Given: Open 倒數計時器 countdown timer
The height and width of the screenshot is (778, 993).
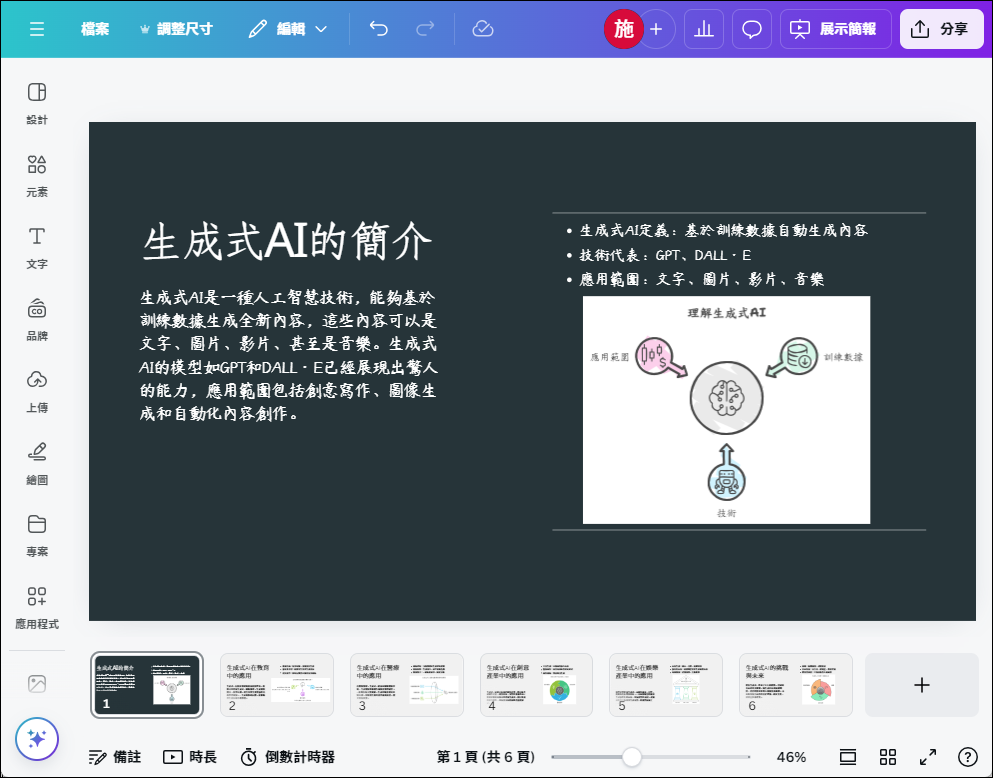Looking at the screenshot, I should (288, 757).
